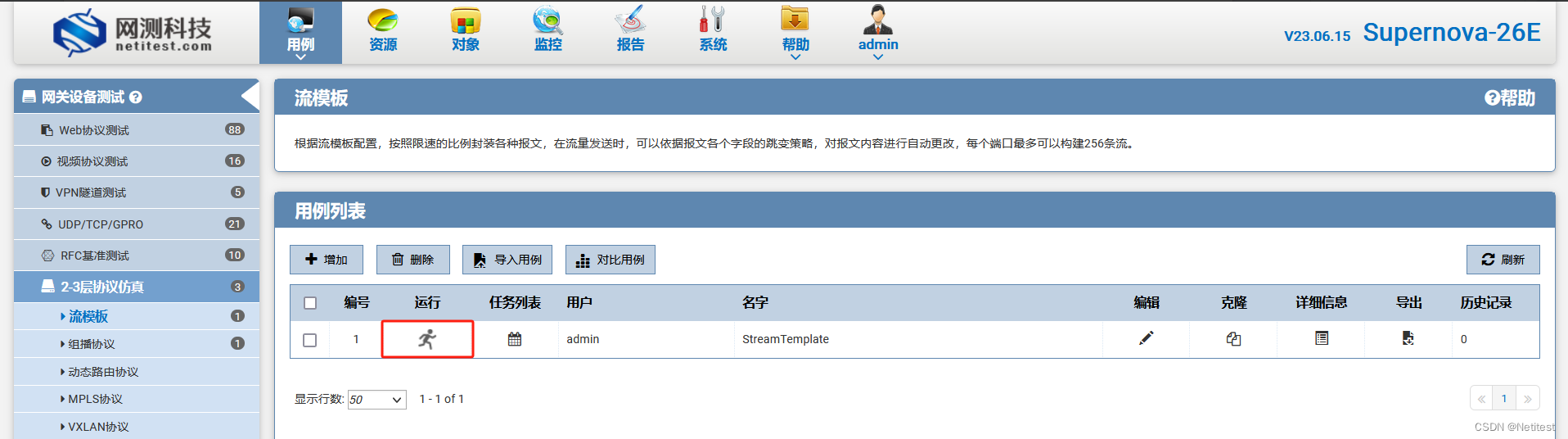Toggle the select-all checkbox in table header
This screenshot has height=439, width=1568.
click(310, 303)
